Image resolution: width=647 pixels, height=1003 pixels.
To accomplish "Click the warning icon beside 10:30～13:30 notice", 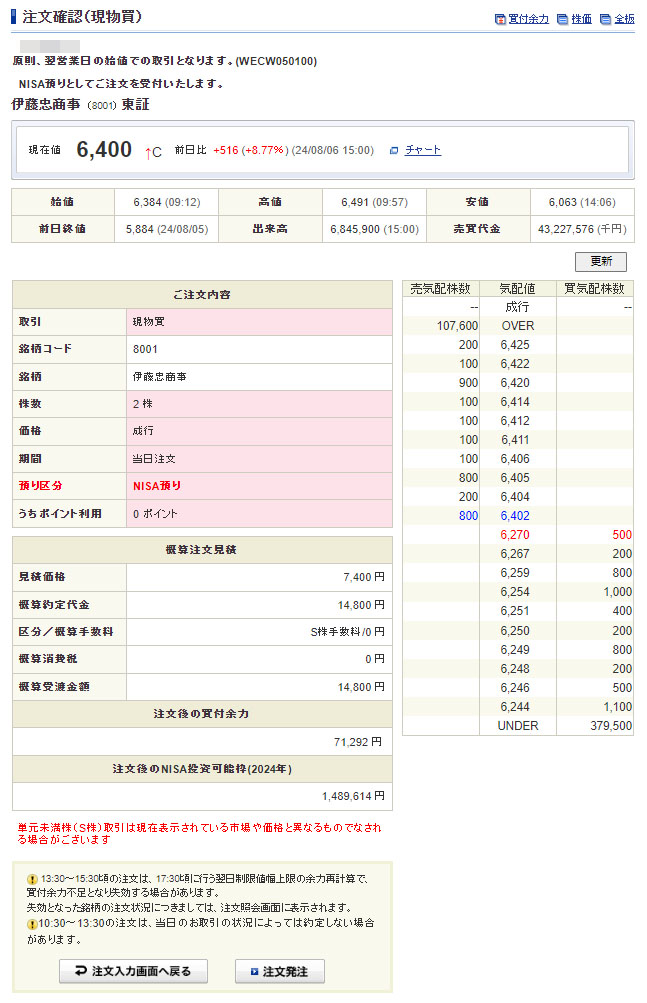I will click(32, 925).
